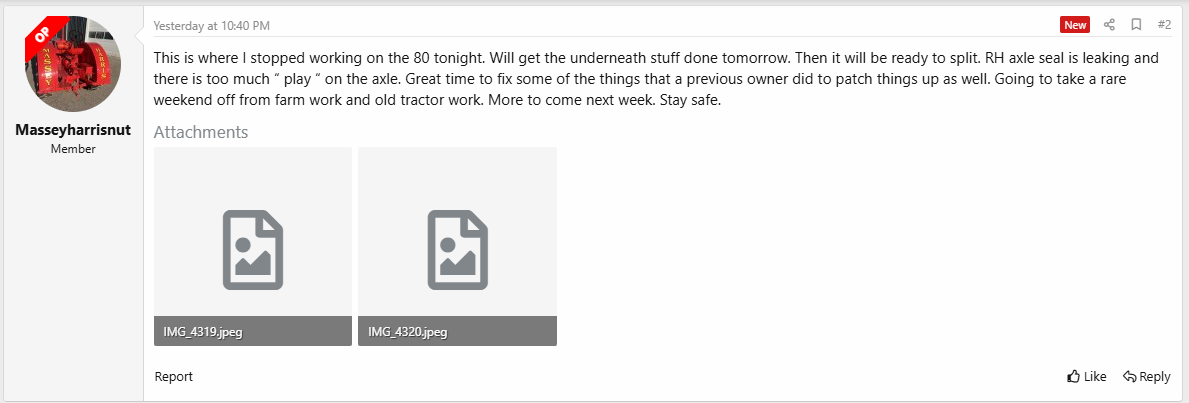This screenshot has width=1189, height=403.
Task: Click the thumbs-up icon beside Like
Action: (x=1073, y=376)
